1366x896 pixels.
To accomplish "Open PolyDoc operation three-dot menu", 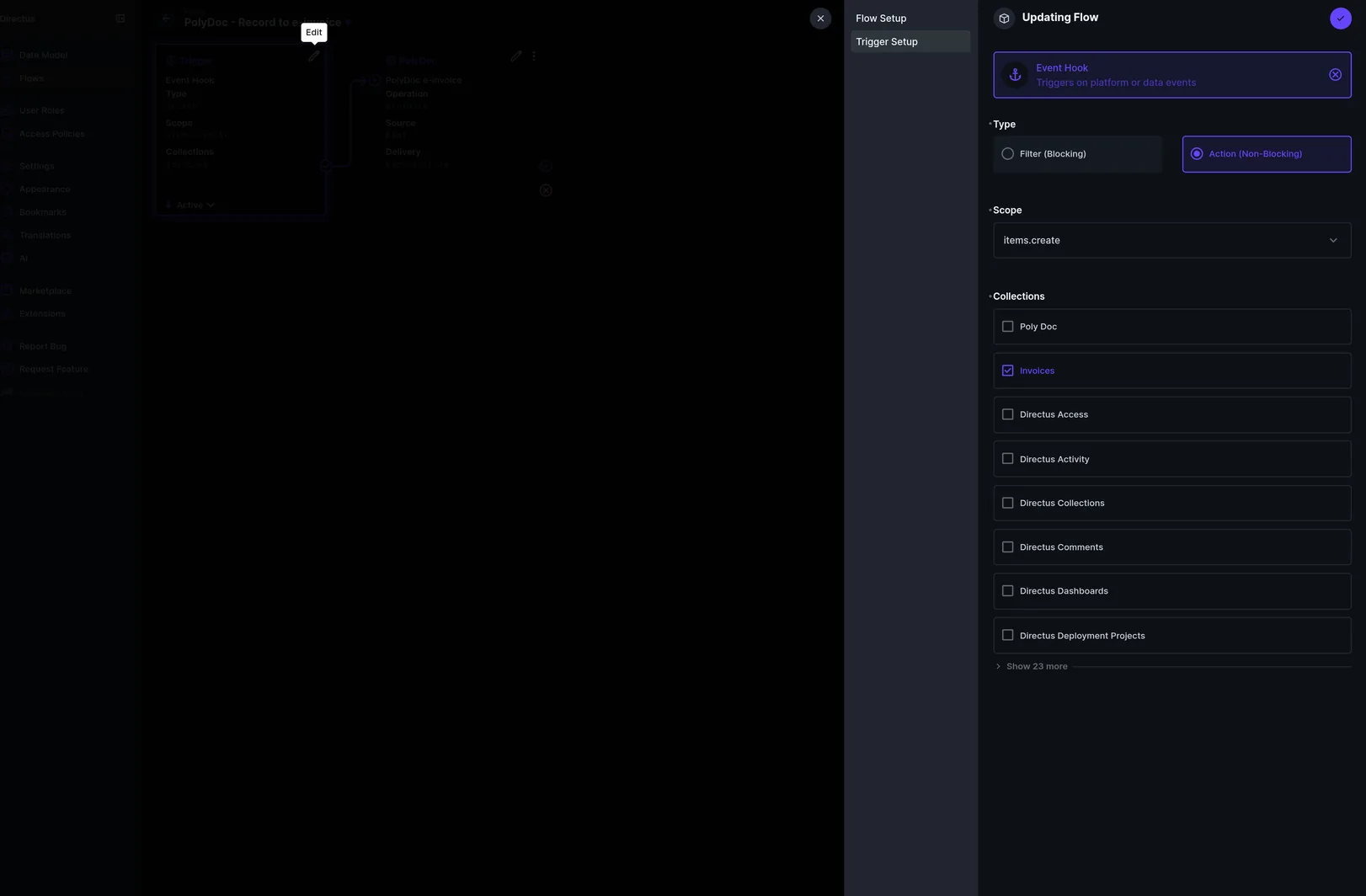I will tap(534, 56).
